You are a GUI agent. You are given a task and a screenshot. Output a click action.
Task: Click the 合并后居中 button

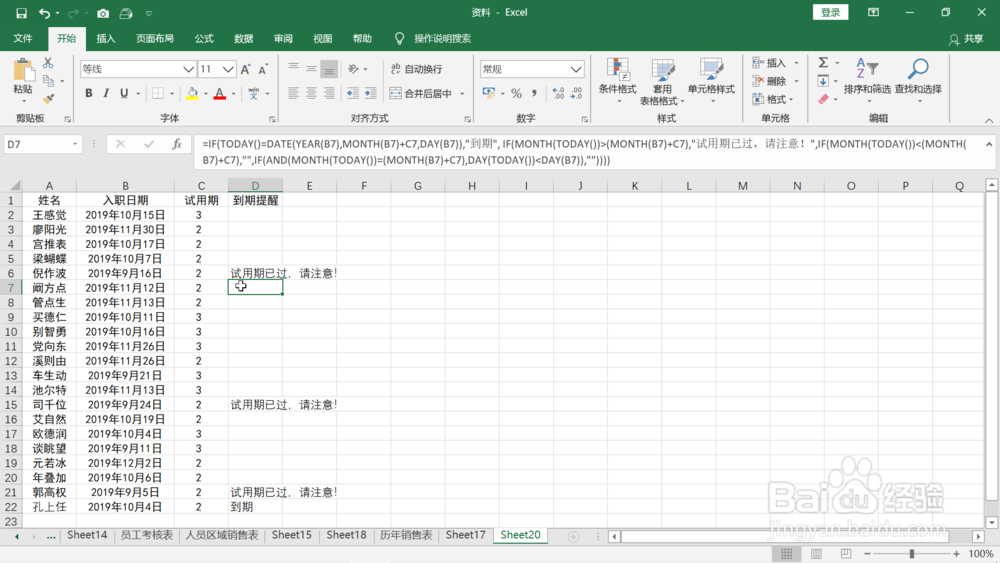click(x=421, y=94)
